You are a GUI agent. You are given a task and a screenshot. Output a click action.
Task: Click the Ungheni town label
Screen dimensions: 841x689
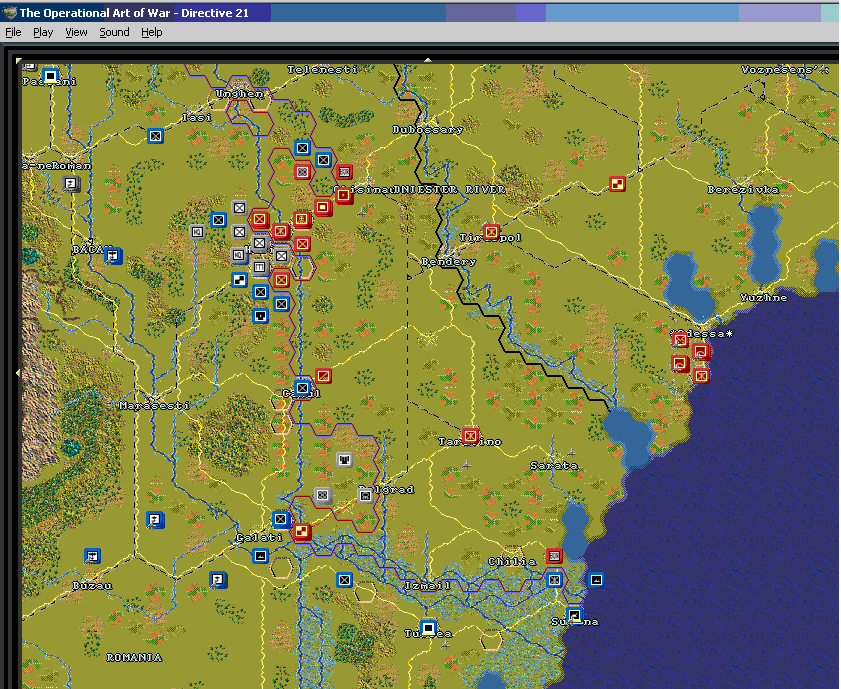[x=240, y=94]
